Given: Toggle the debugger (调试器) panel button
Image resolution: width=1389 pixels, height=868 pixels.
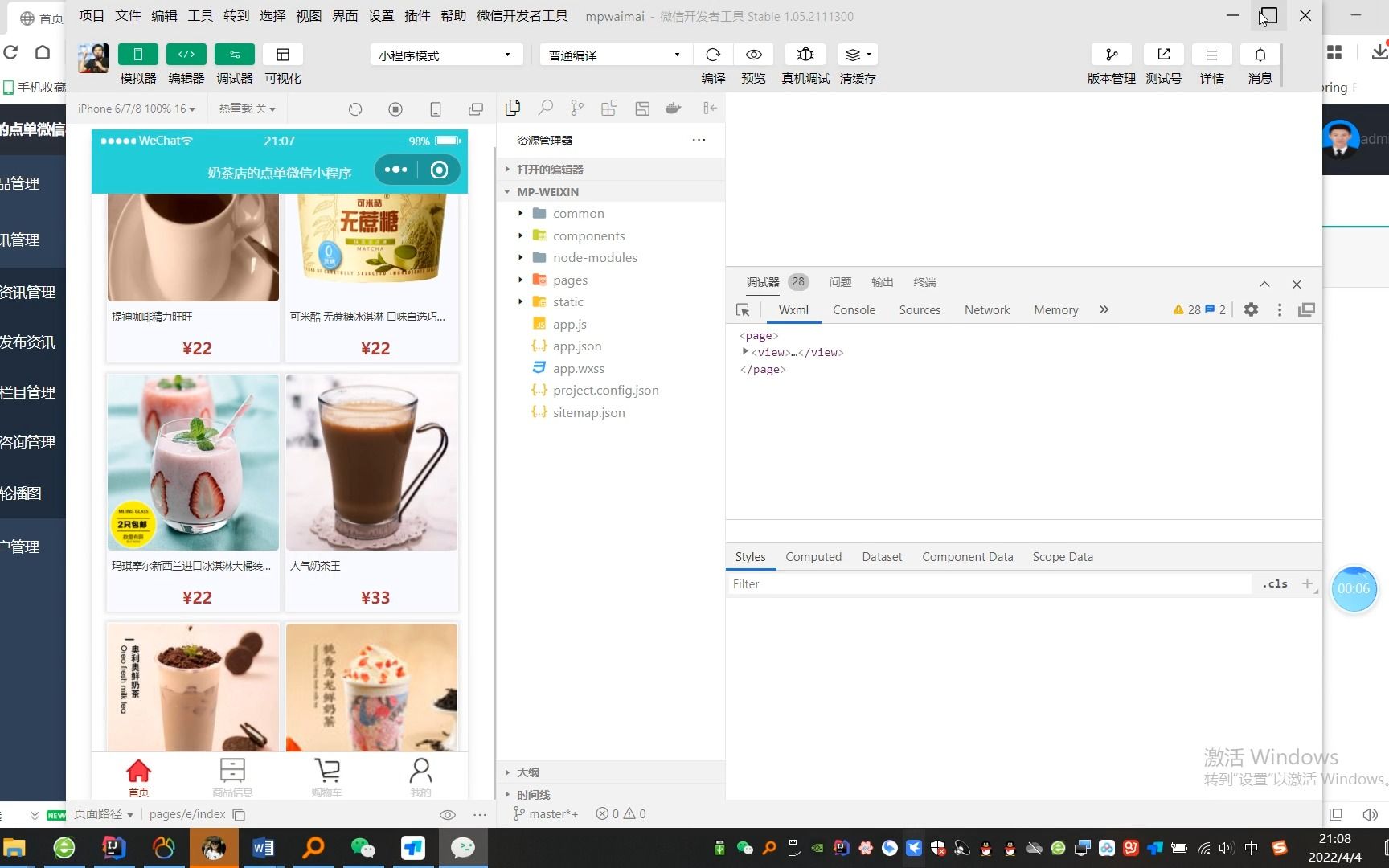Looking at the screenshot, I should pos(234,55).
